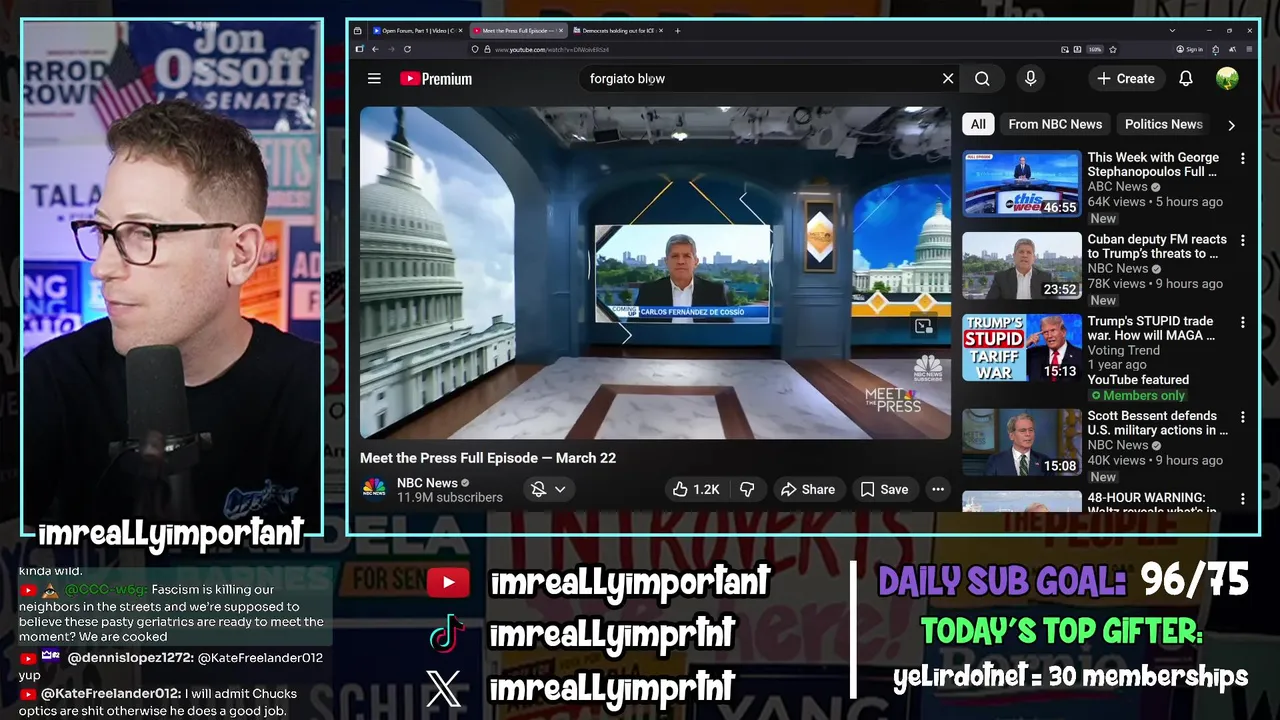Click ABC News channel name
1280x720 pixels.
(1118, 187)
